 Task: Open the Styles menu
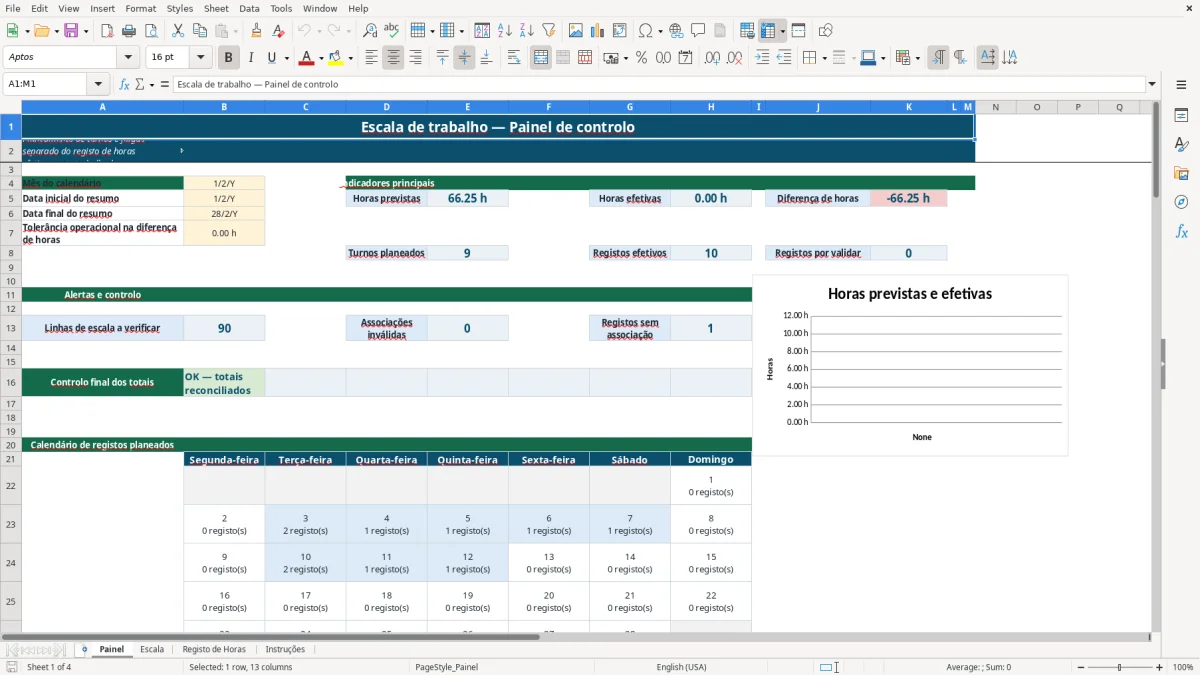coord(180,8)
